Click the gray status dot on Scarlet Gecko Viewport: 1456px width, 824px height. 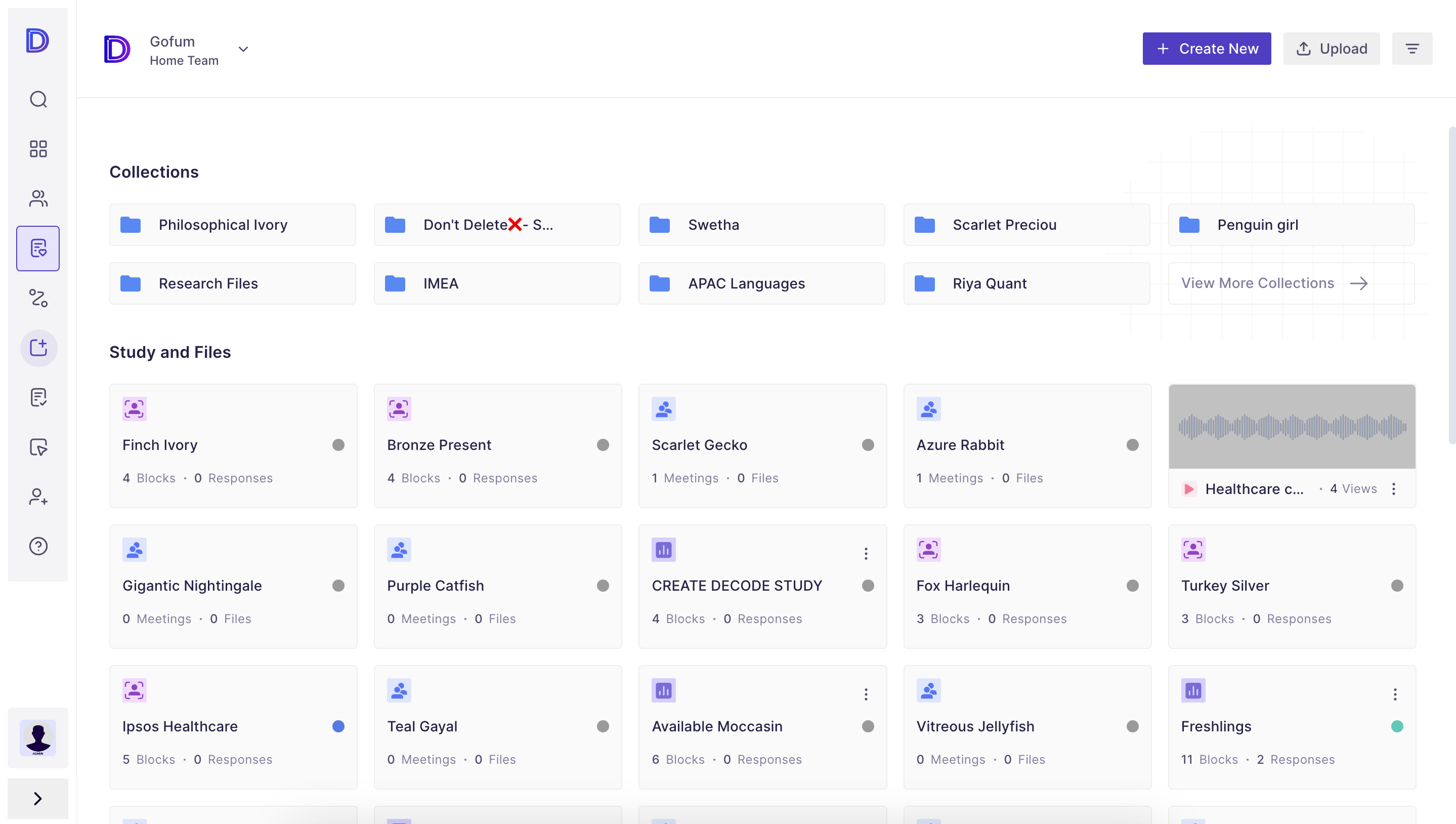click(x=868, y=445)
